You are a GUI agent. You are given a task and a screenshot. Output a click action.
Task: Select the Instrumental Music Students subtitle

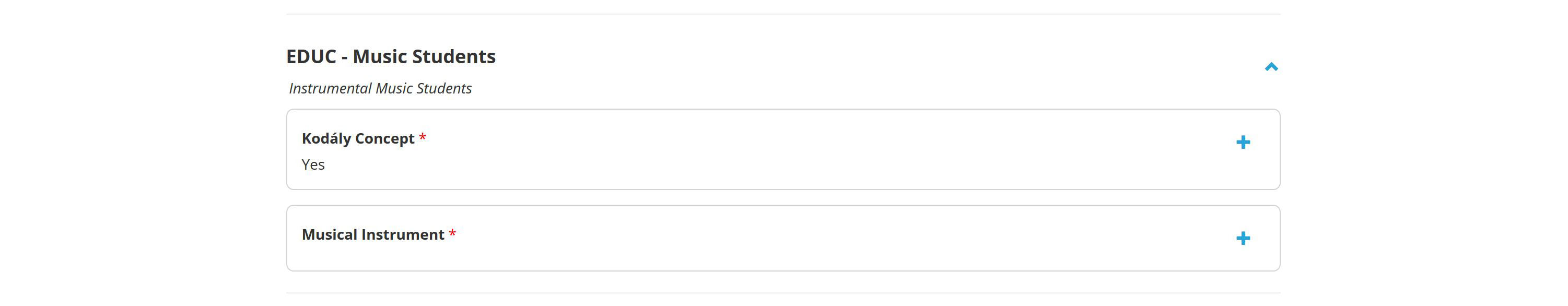[x=380, y=88]
